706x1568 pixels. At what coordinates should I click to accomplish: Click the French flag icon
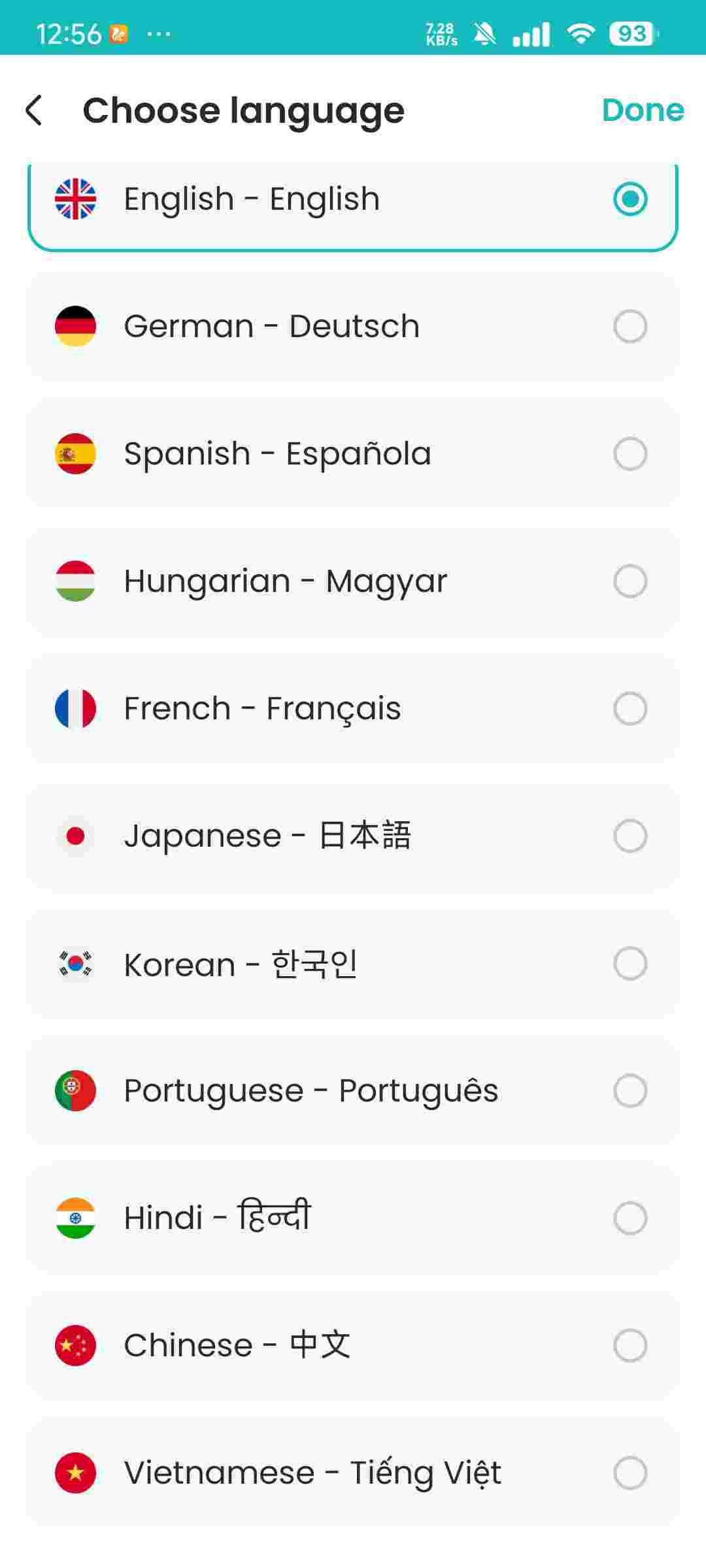75,708
